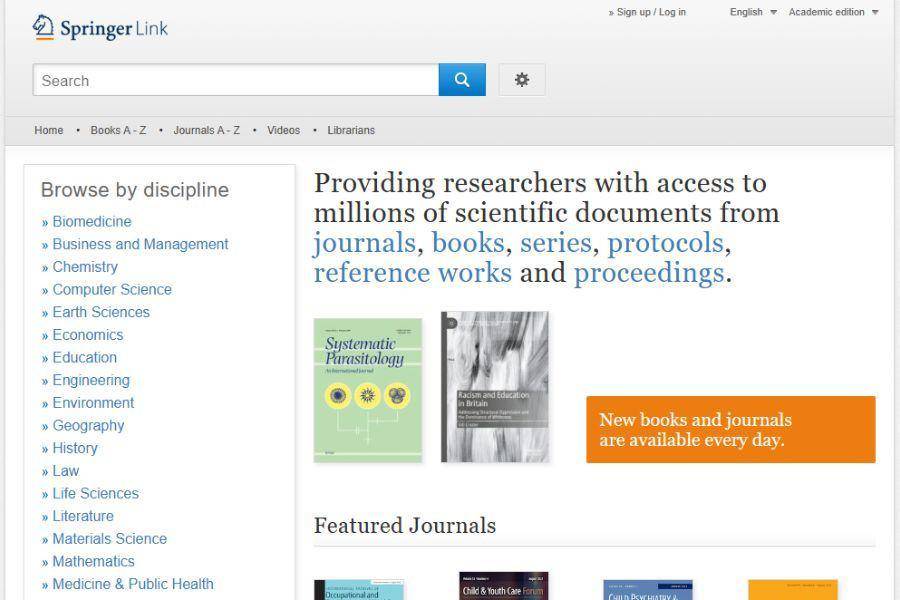
Task: Open Occupational journal cover thumbnail
Action: pyautogui.click(x=359, y=590)
